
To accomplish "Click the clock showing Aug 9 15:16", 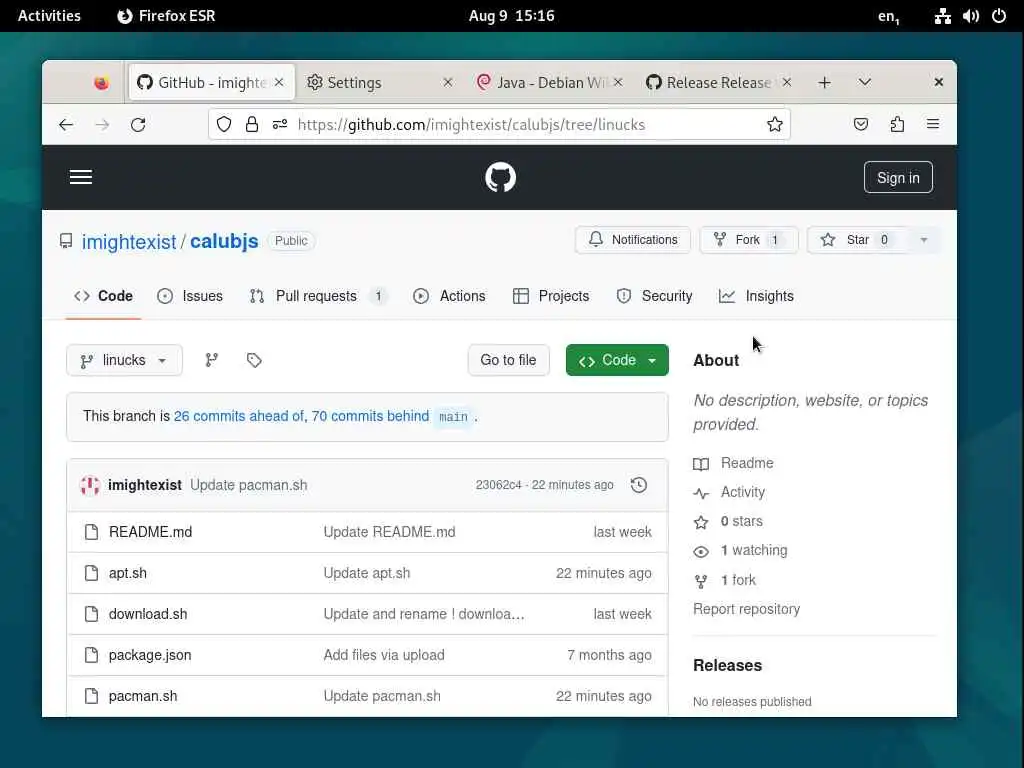I will point(511,16).
